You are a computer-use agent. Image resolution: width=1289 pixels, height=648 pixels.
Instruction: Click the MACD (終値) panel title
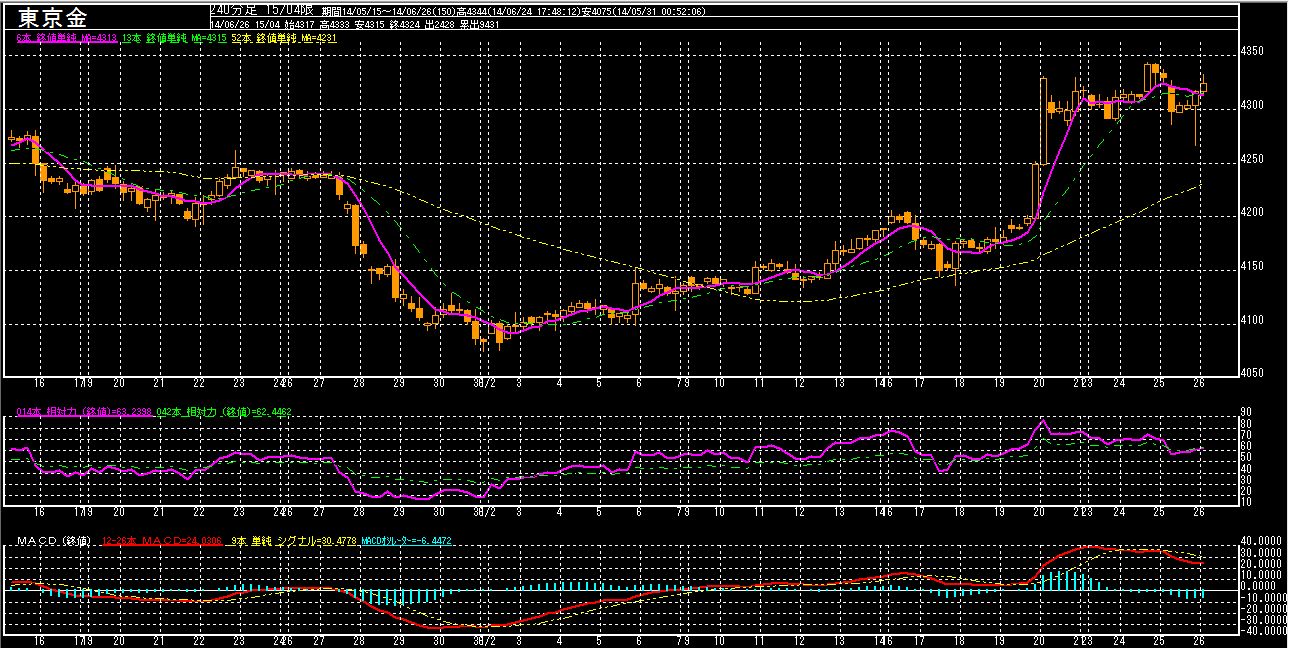click(x=54, y=542)
